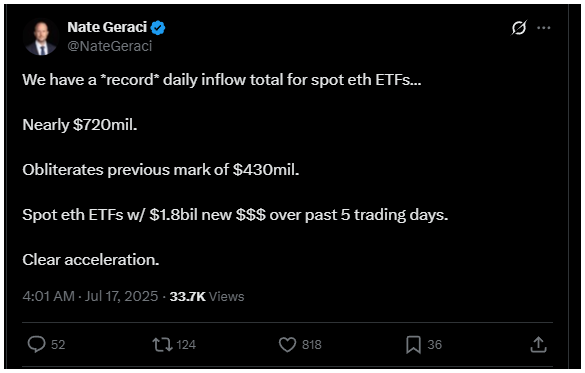Open Nate Geraci's profile picture
Screen dimensions: 585x373
[41, 37]
